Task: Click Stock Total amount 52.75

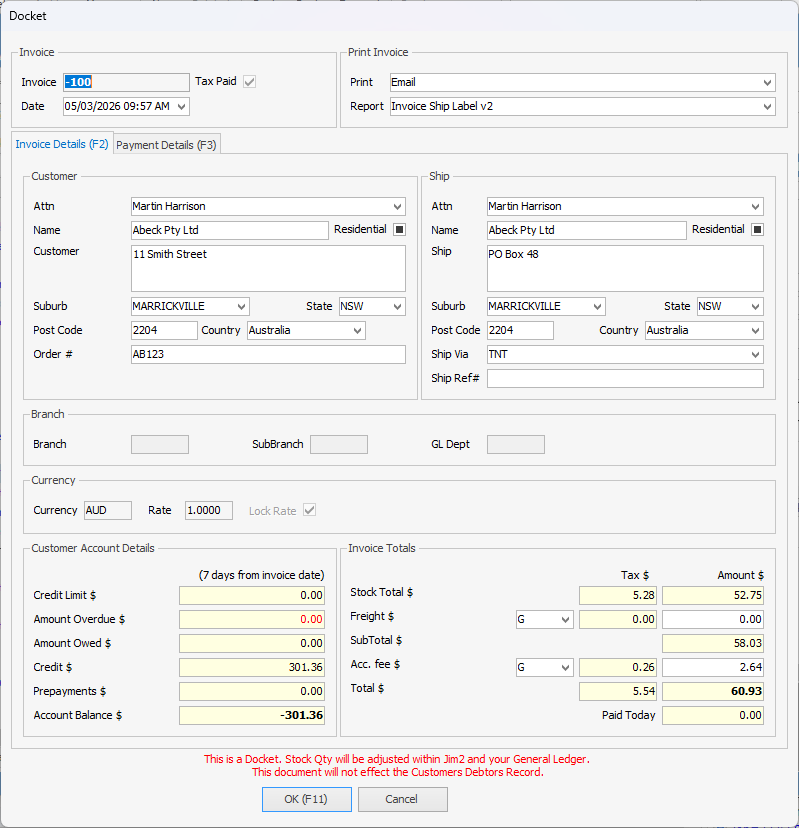Action: (713, 596)
